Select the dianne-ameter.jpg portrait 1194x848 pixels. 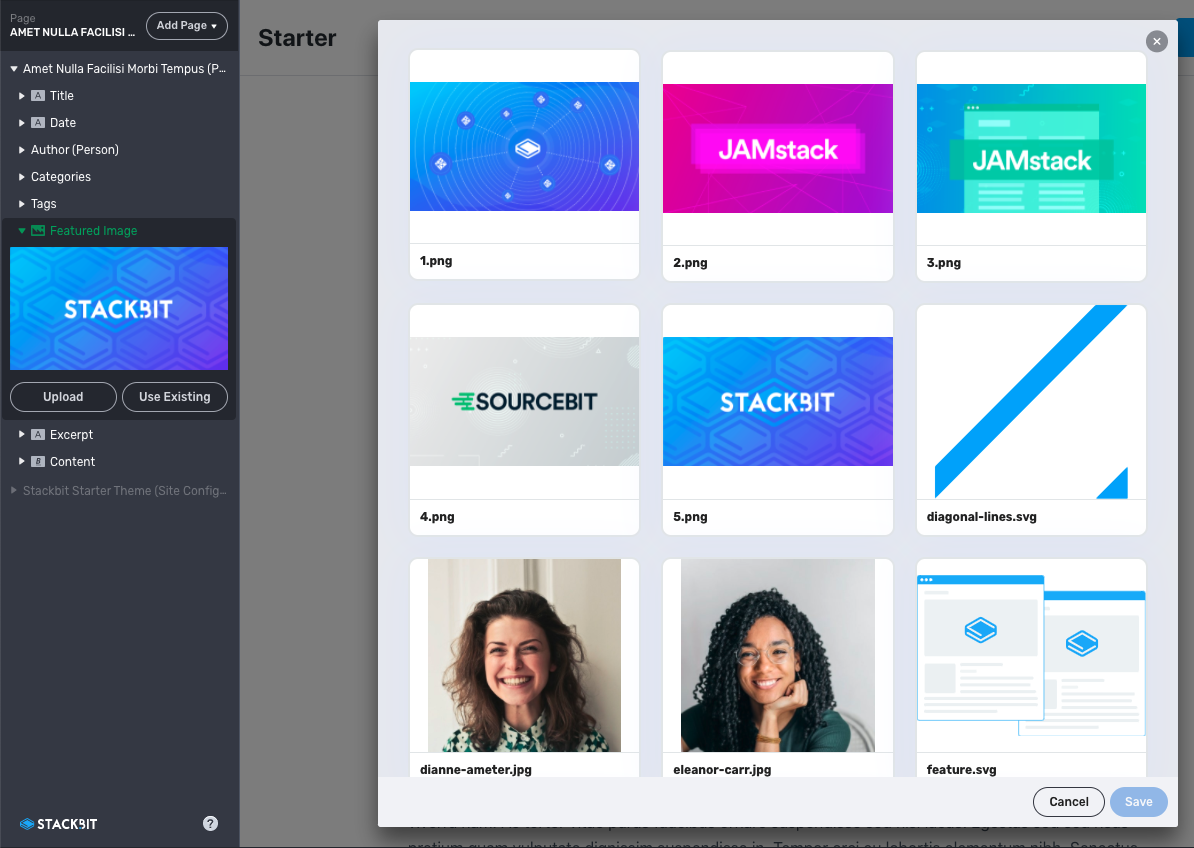524,655
